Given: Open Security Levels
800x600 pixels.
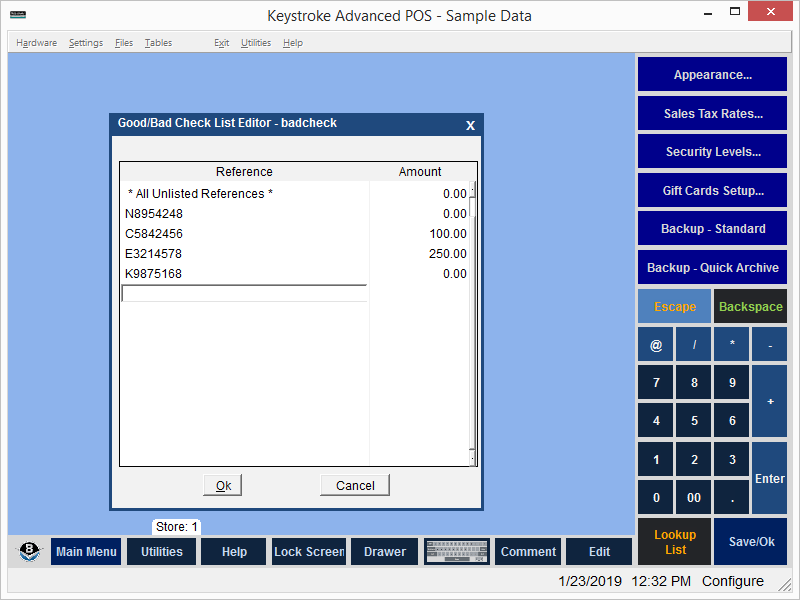Looking at the screenshot, I should point(712,152).
